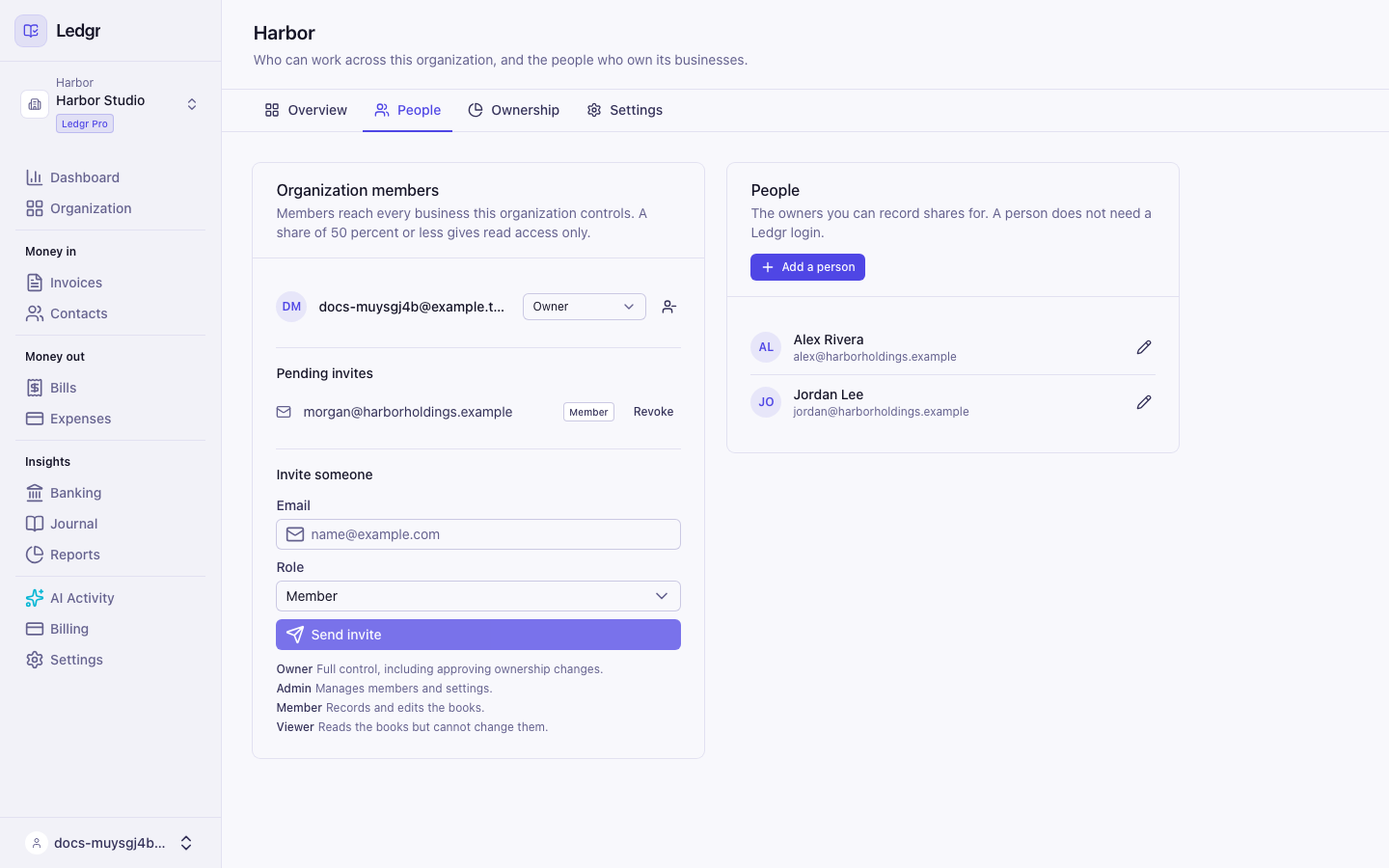The image size is (1389, 868).
Task: Open Dashboard from the sidebar
Action: pyautogui.click(x=110, y=177)
